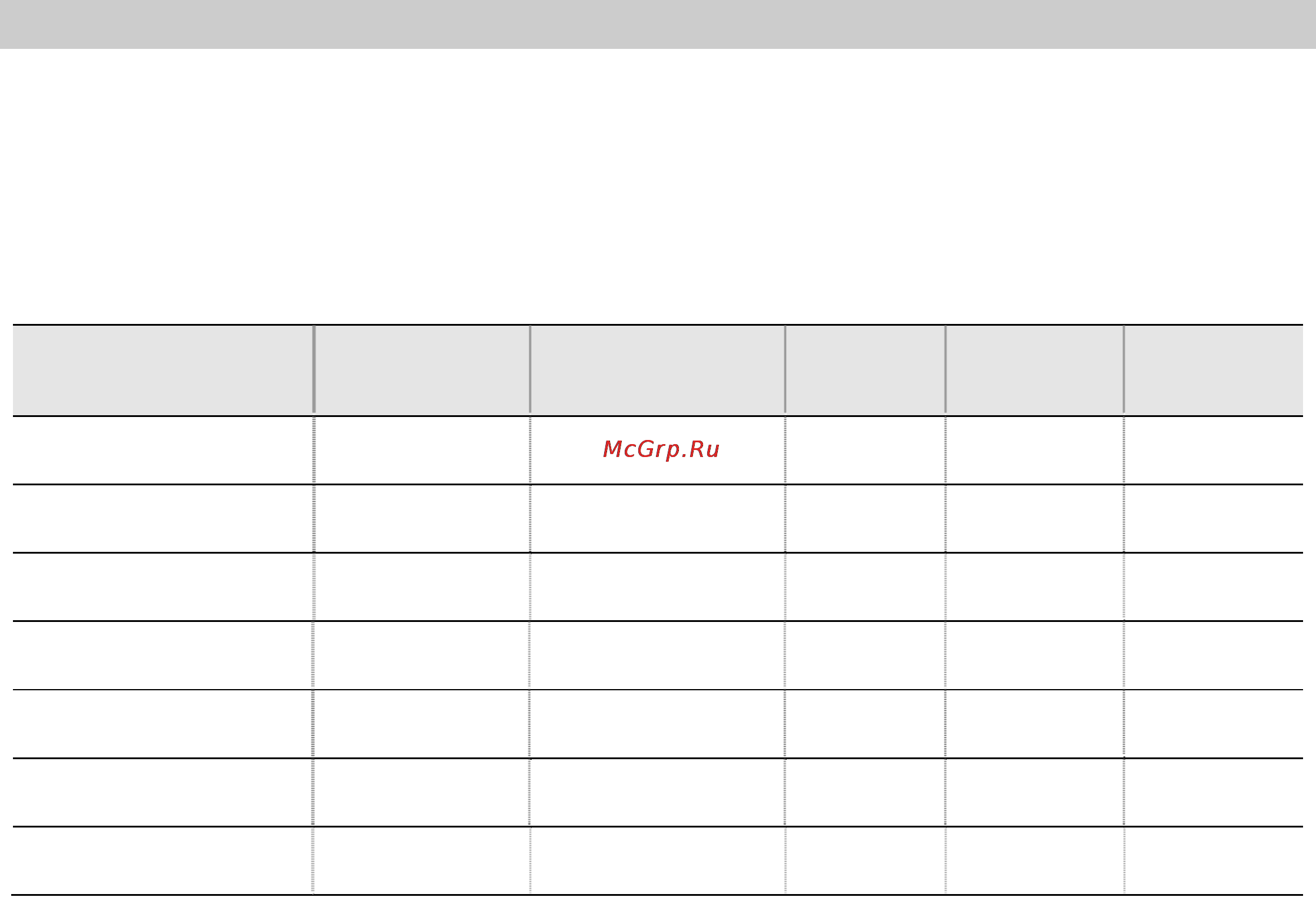1316x897 pixels.
Task: Select the third column's blank header cell
Action: 658,370
